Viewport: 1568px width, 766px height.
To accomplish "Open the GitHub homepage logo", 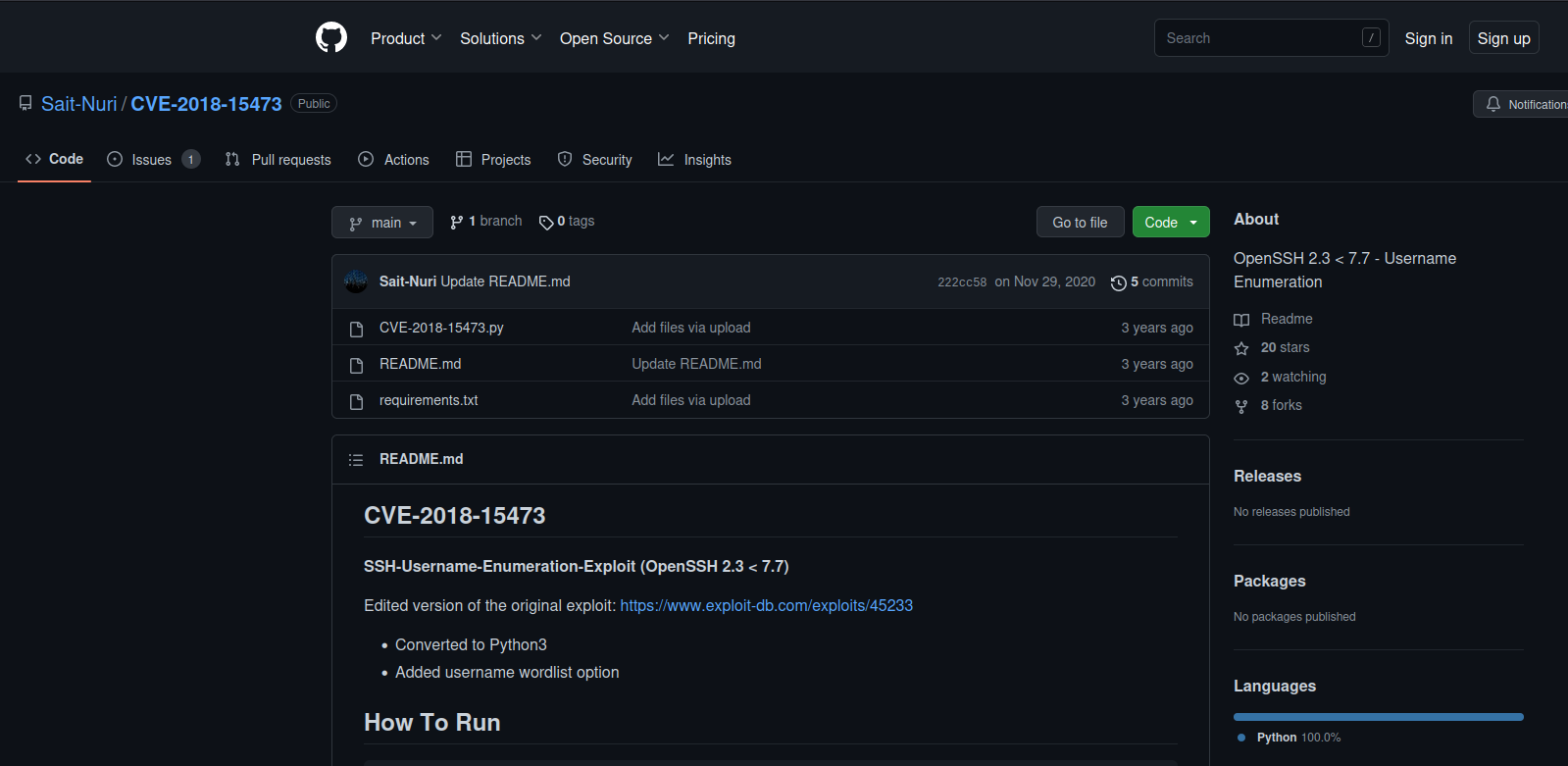I will pos(331,38).
